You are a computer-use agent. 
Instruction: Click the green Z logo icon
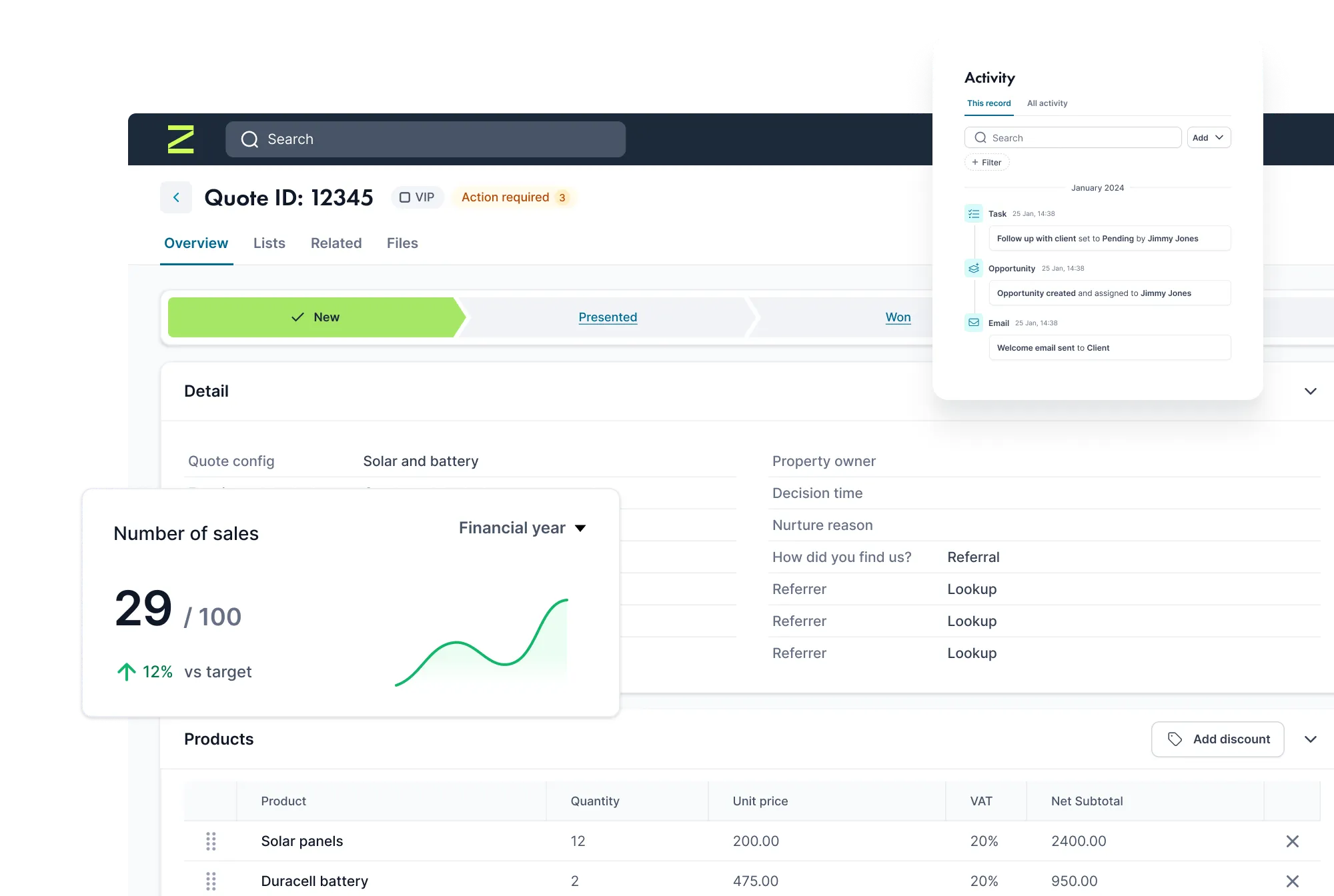(180, 139)
